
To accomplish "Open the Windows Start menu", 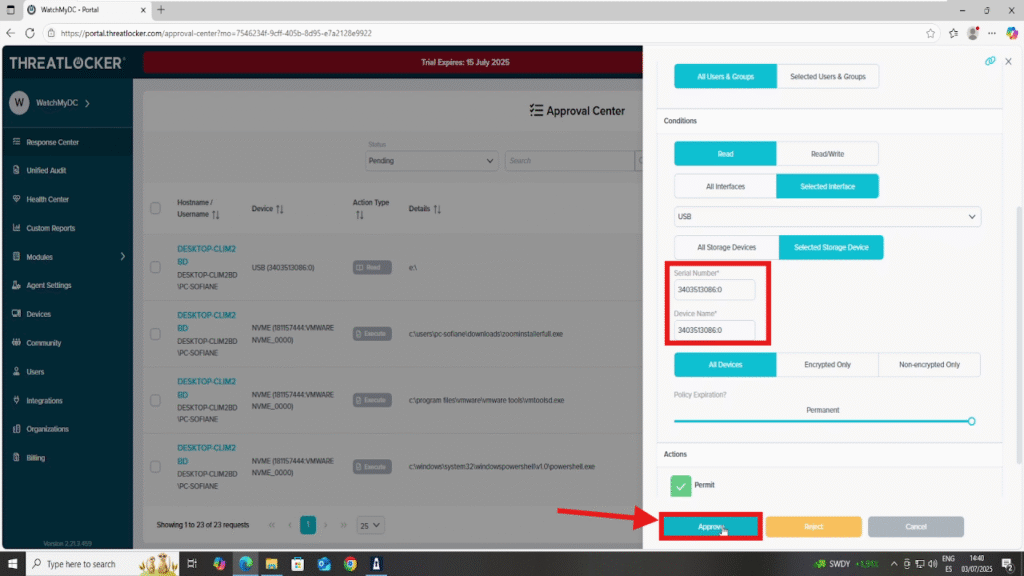I will click(x=12, y=564).
